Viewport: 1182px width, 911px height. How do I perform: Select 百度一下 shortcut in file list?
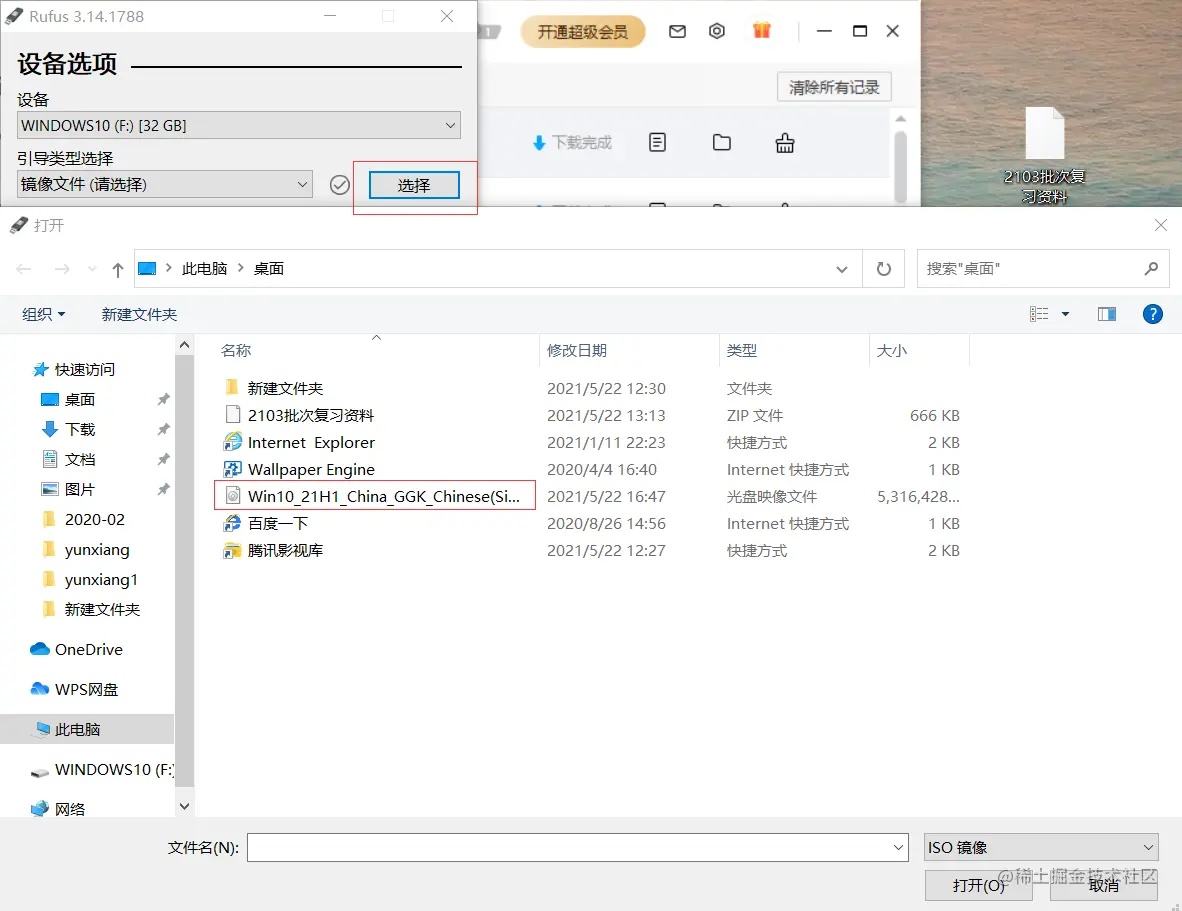[277, 524]
